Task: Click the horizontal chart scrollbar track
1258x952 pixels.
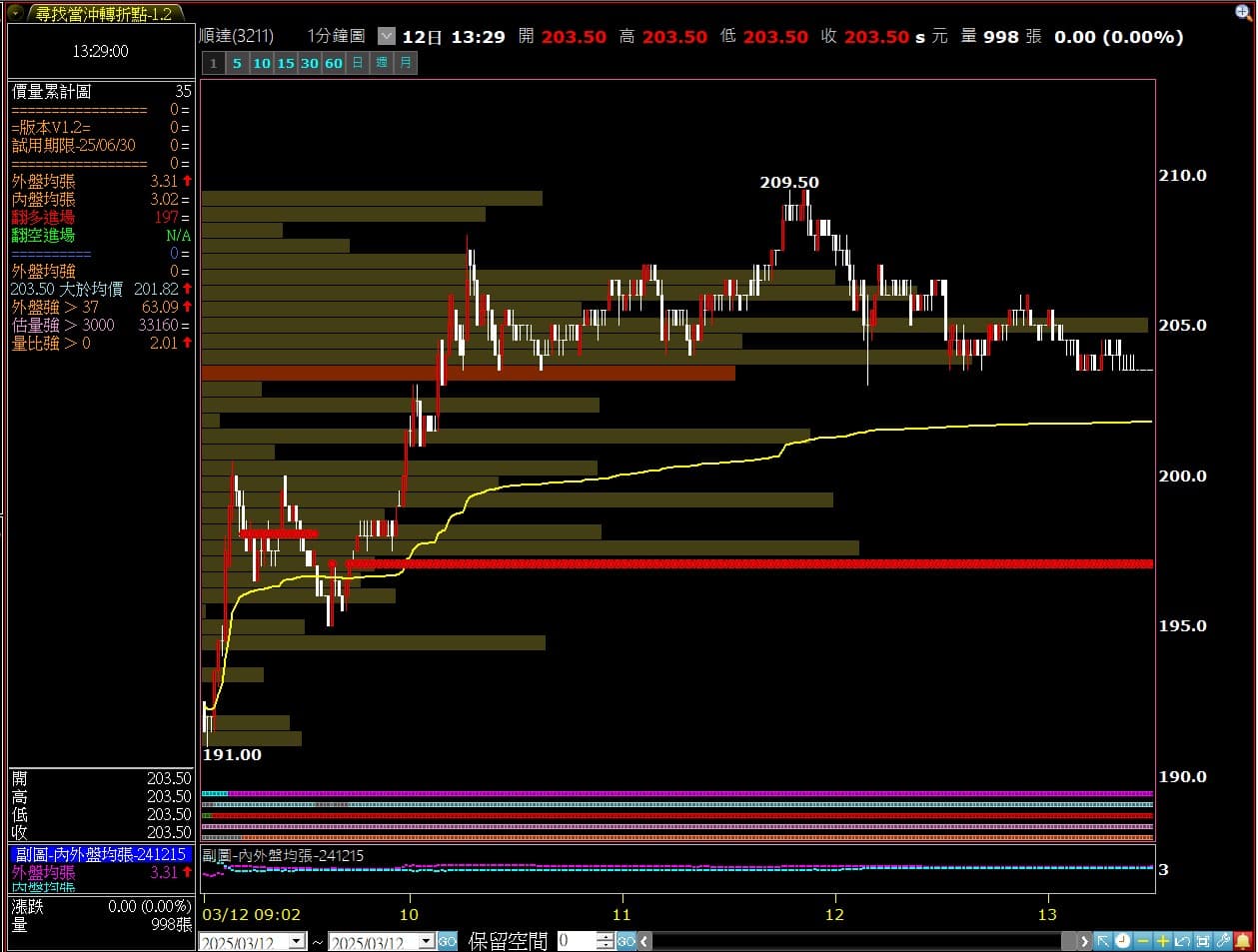Action: [x=859, y=941]
